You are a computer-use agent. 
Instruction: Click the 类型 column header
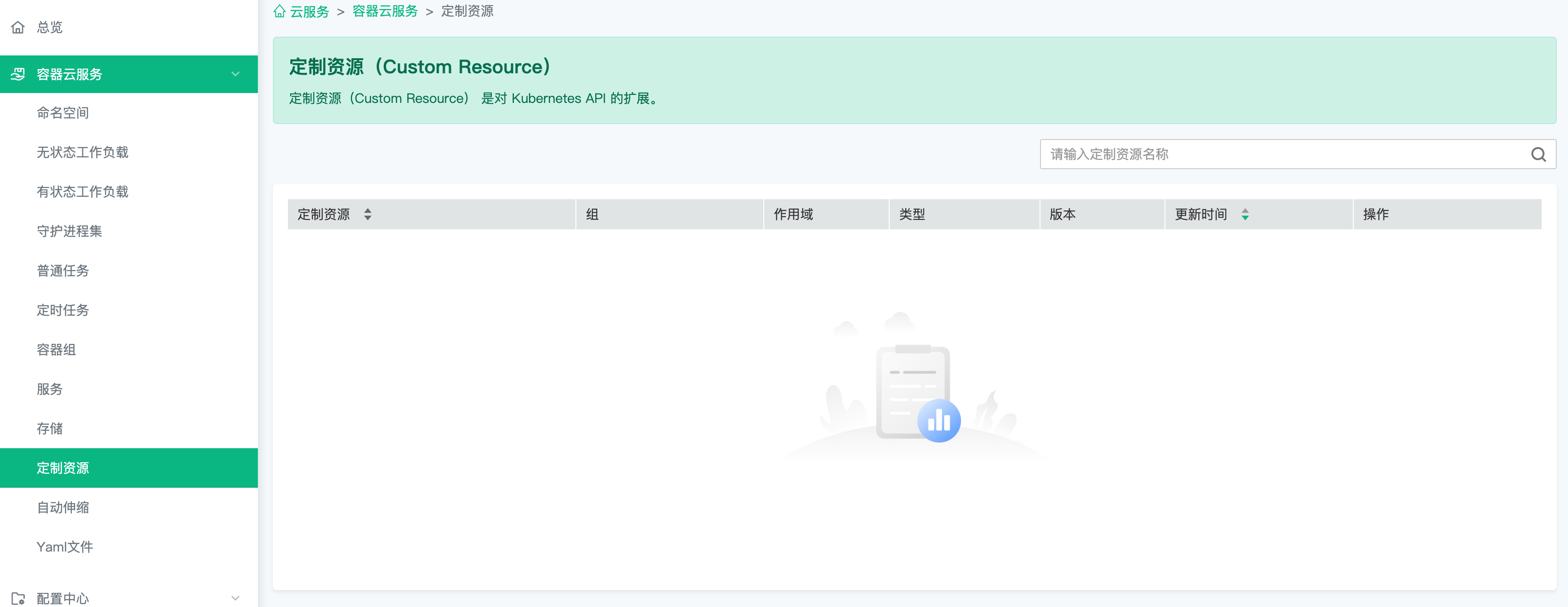pos(965,214)
